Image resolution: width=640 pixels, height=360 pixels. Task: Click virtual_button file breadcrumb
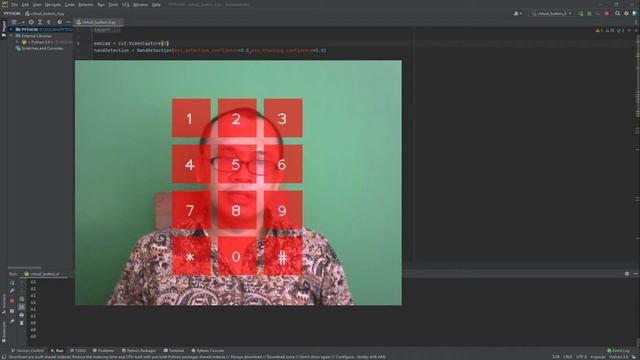click(x=45, y=13)
